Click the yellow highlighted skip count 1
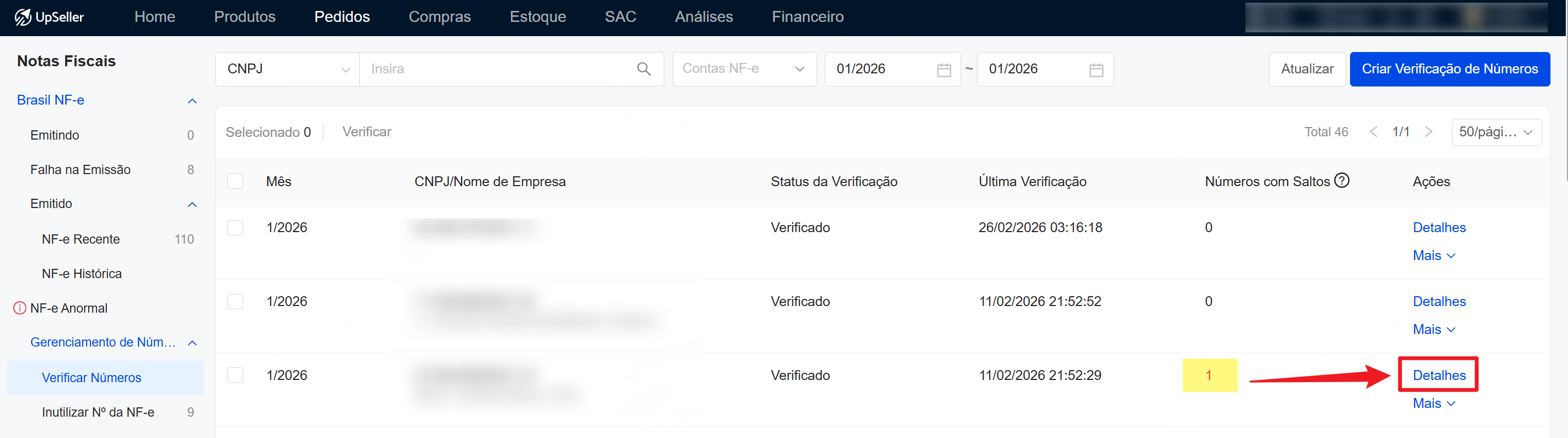The width and height of the screenshot is (1568, 438). pyautogui.click(x=1209, y=376)
